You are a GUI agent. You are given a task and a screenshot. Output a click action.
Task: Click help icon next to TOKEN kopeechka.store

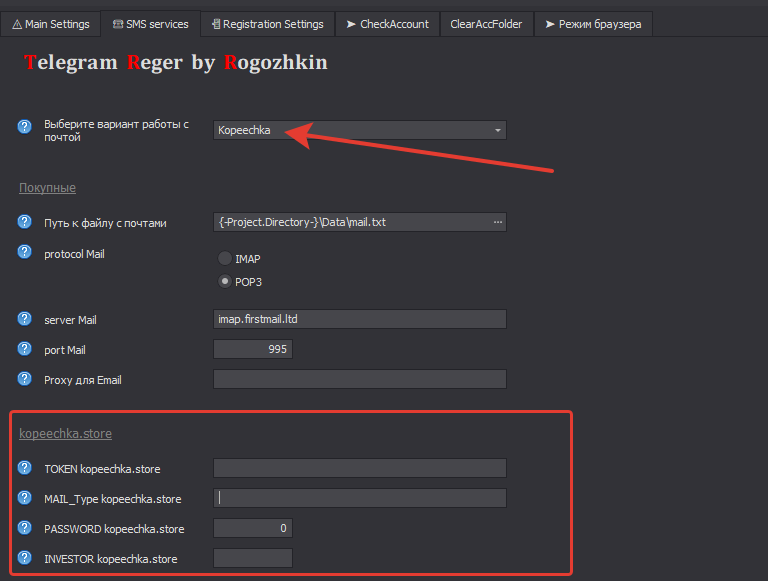point(24,468)
